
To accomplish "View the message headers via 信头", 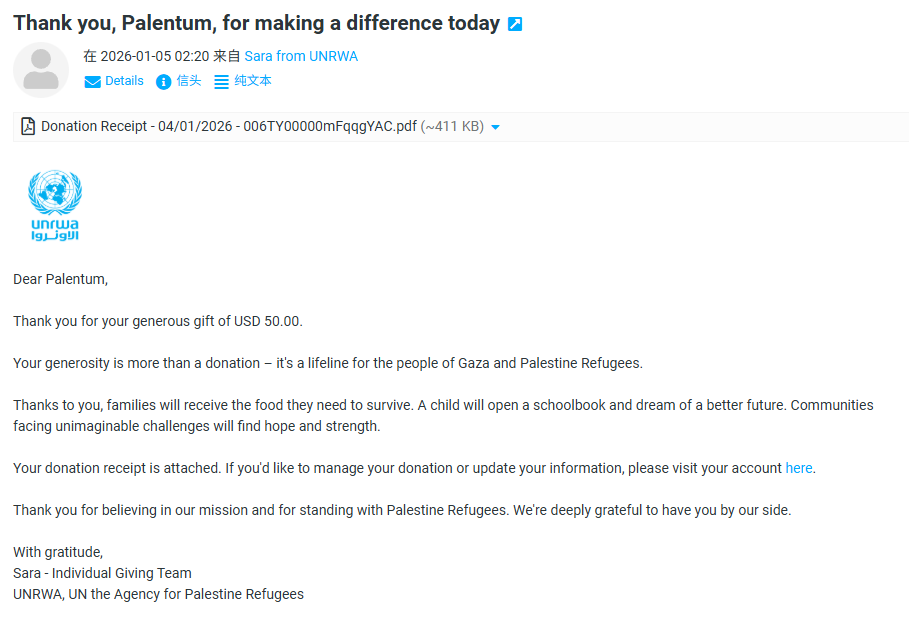I will [189, 81].
